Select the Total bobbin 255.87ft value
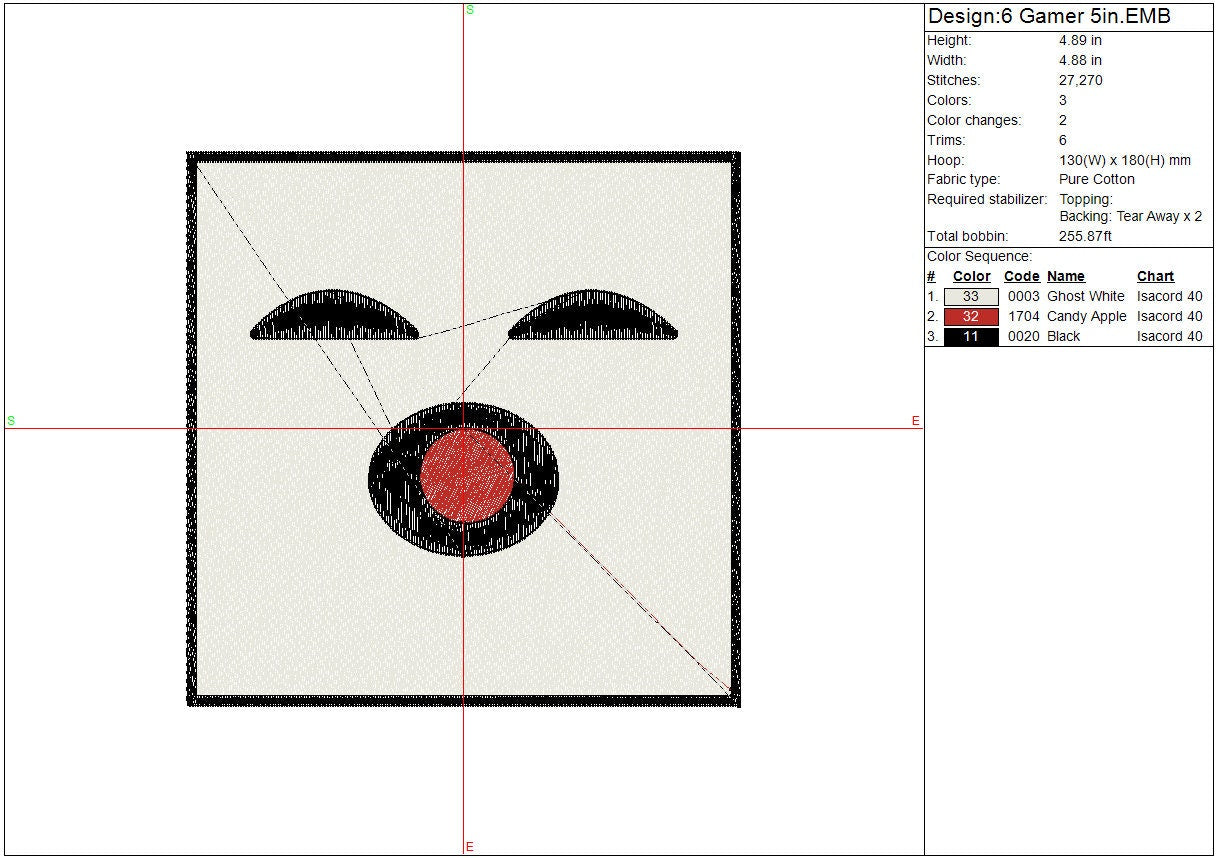This screenshot has width=1219, height=858. (1085, 237)
